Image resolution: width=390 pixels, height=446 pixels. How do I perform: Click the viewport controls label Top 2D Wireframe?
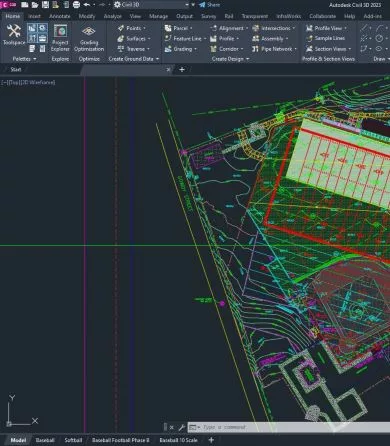(28, 82)
